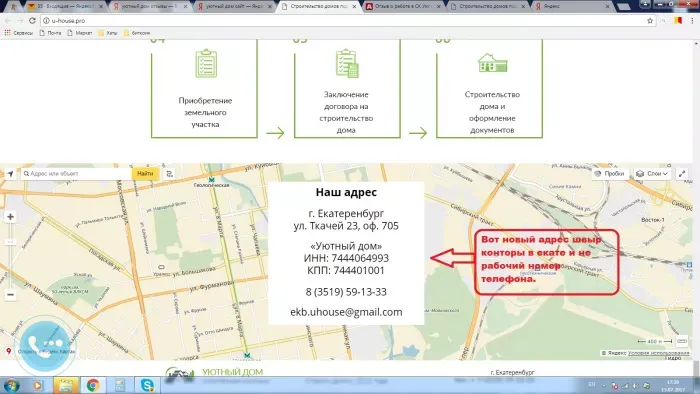Click footer text г. Екатеренбург
The width and height of the screenshot is (700, 394).
512,372
